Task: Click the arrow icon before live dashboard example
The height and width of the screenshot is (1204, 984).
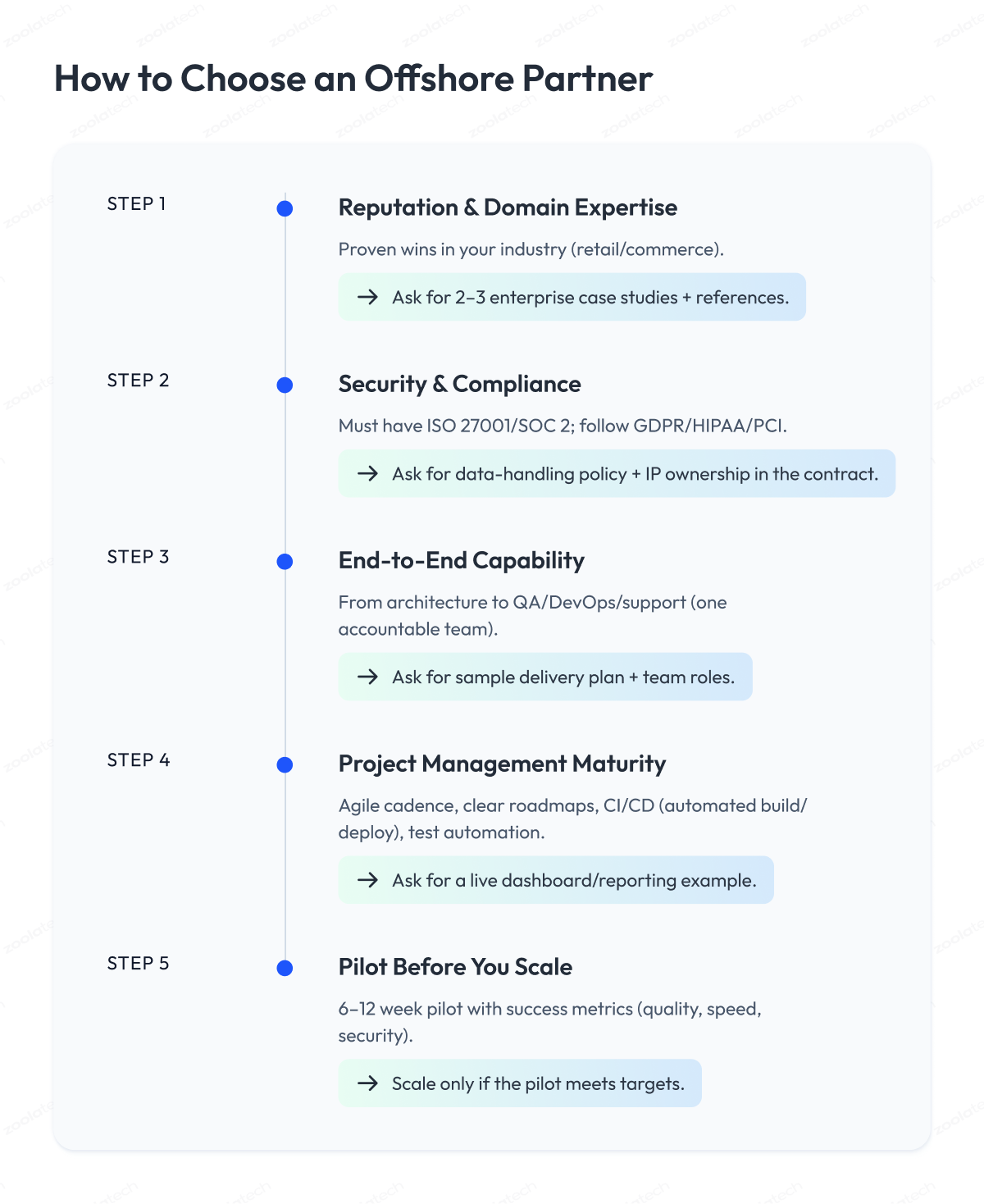Action: pos(368,880)
